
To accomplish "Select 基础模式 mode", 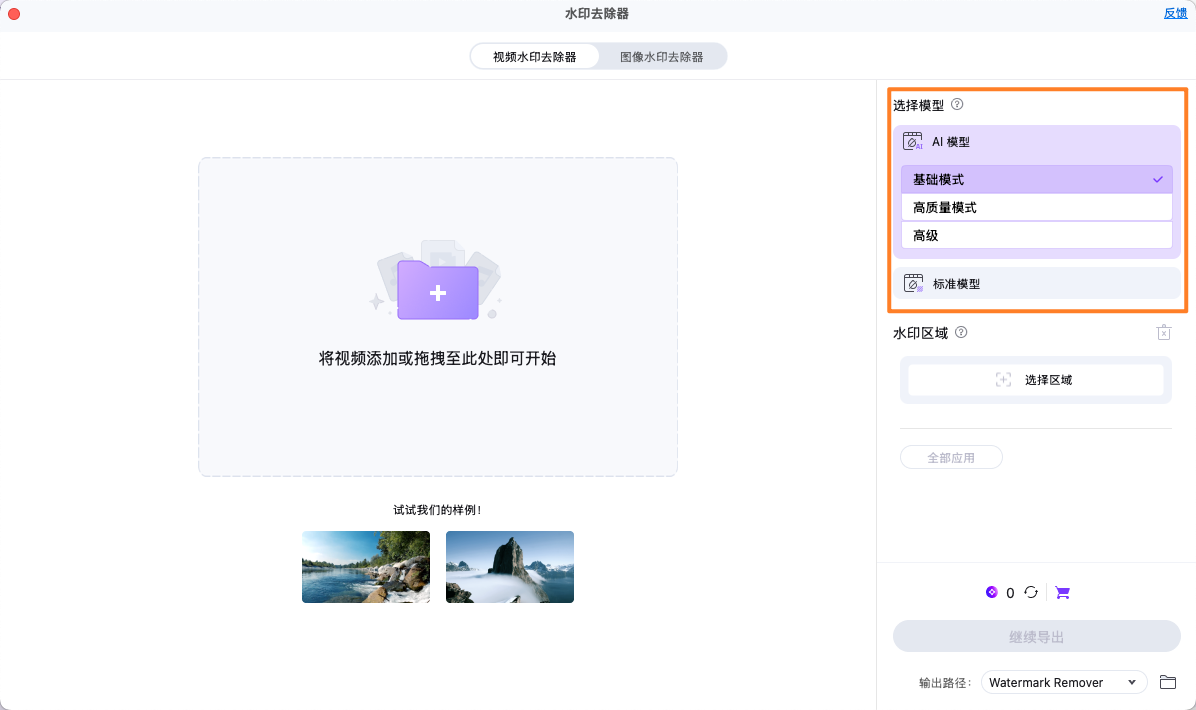I will point(1037,179).
